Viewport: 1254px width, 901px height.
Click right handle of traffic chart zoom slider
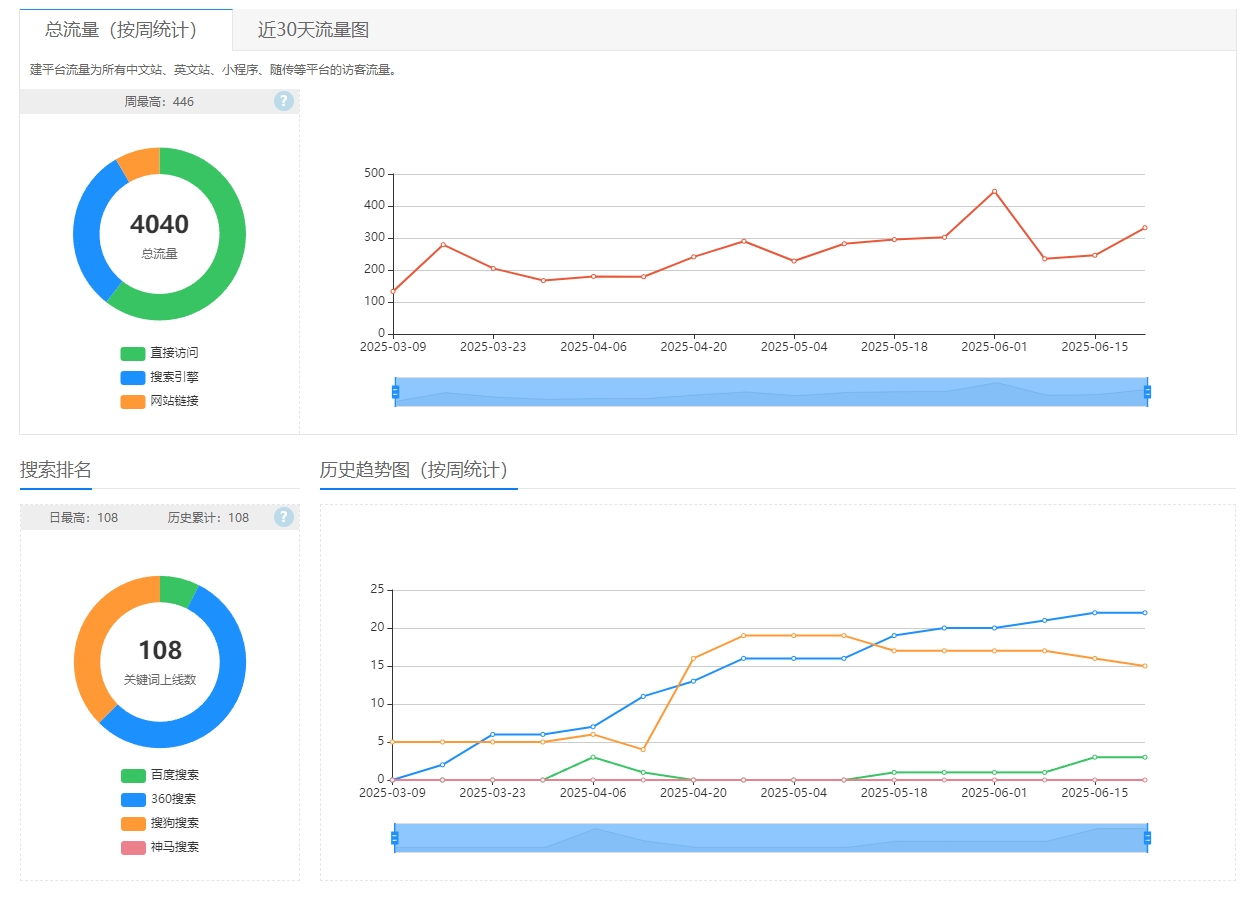pyautogui.click(x=1147, y=392)
